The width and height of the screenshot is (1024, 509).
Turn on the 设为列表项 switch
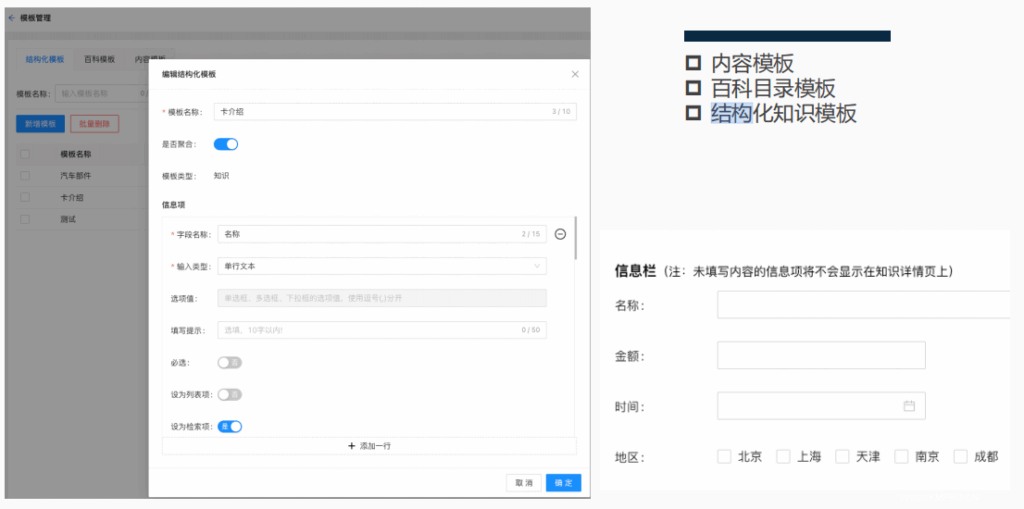tap(229, 395)
